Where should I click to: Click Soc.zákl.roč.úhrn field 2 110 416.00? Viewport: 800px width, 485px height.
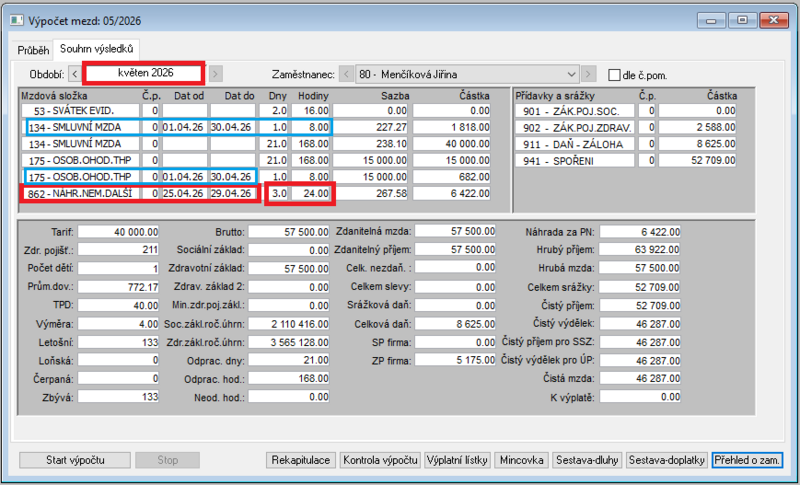point(289,323)
